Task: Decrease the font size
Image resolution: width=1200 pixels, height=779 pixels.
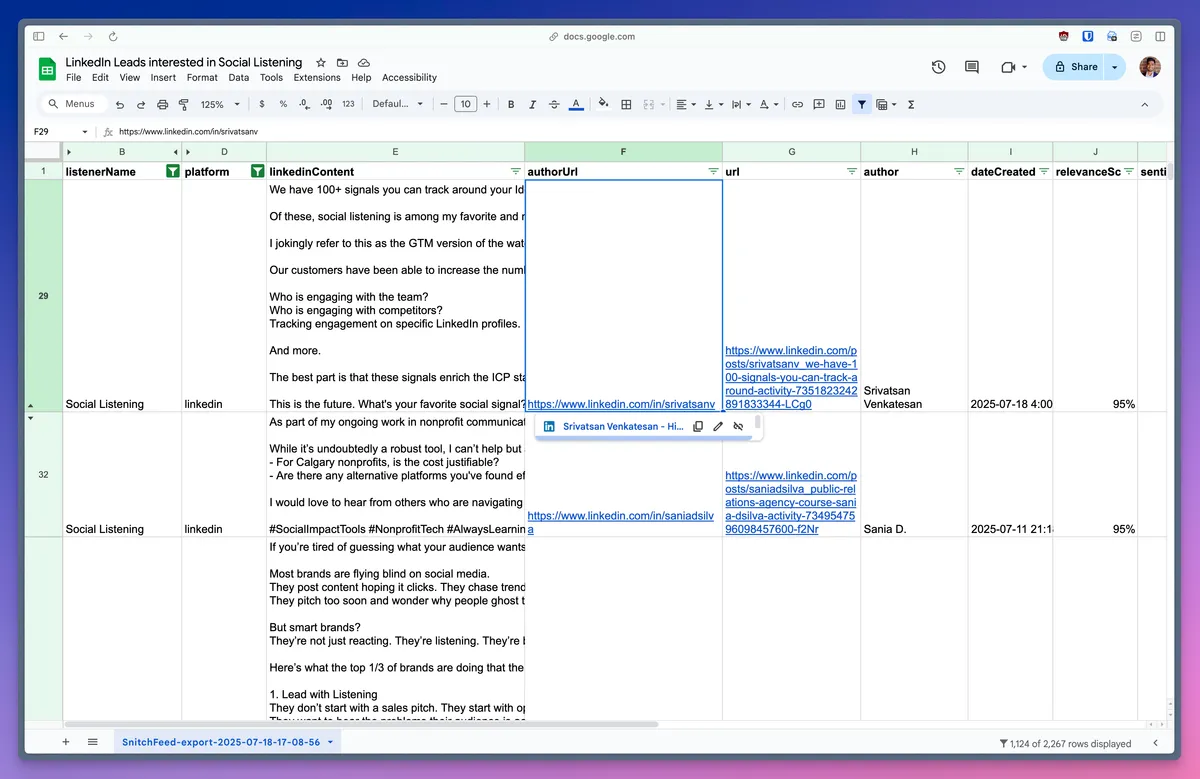Action: pos(443,104)
